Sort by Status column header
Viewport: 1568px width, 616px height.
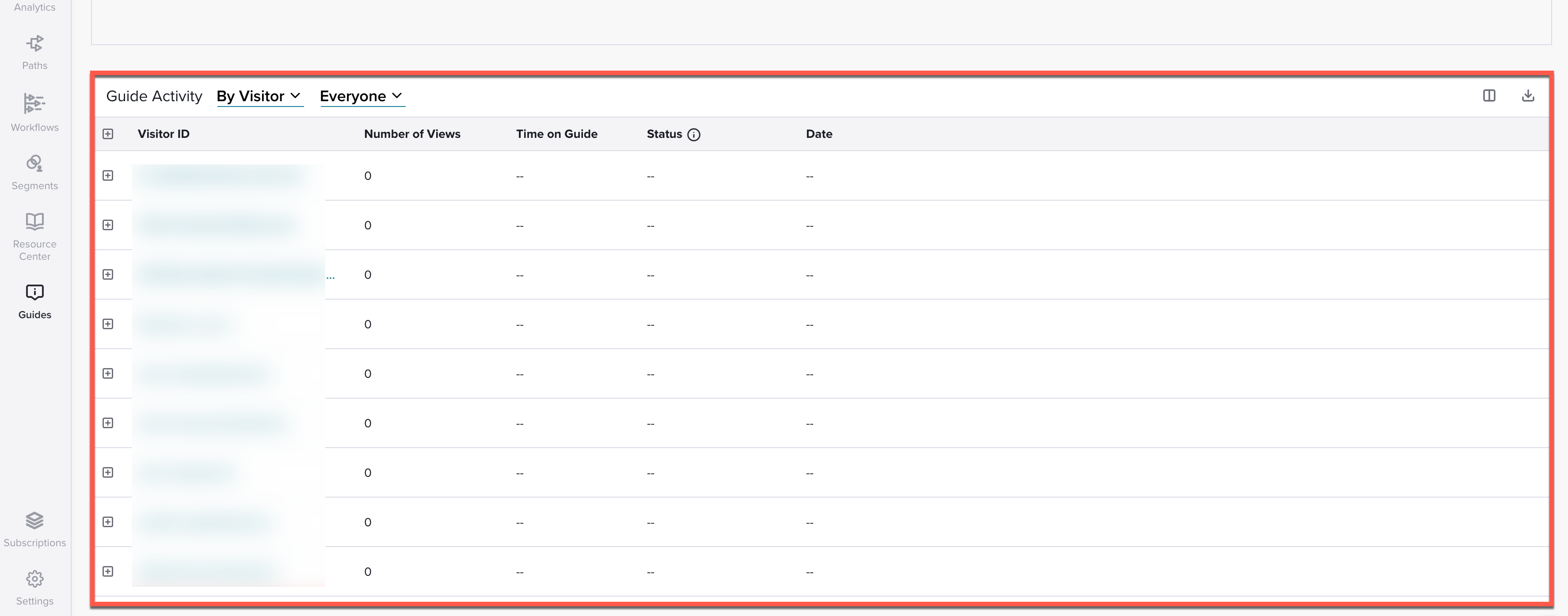tap(664, 134)
